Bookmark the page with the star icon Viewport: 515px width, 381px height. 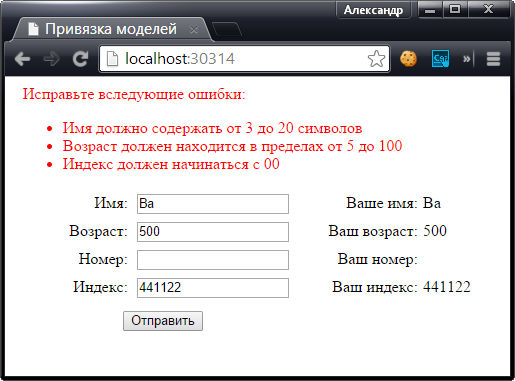(376, 59)
